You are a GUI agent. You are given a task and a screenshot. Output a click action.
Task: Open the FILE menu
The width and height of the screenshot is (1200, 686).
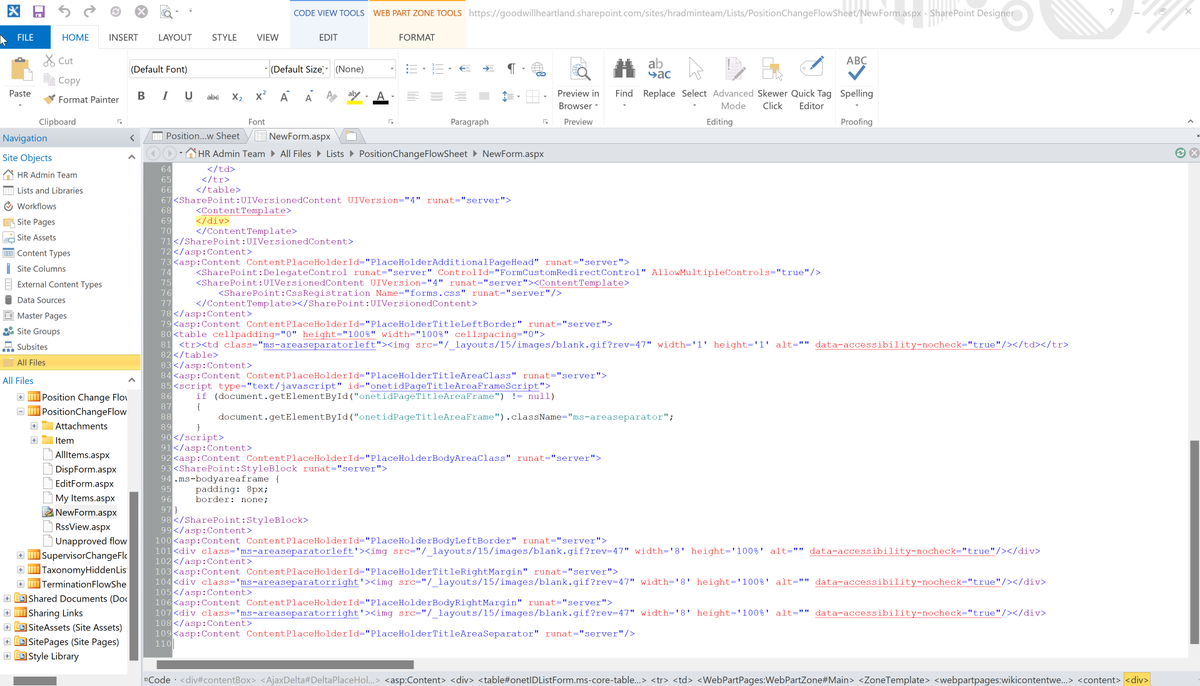point(26,37)
